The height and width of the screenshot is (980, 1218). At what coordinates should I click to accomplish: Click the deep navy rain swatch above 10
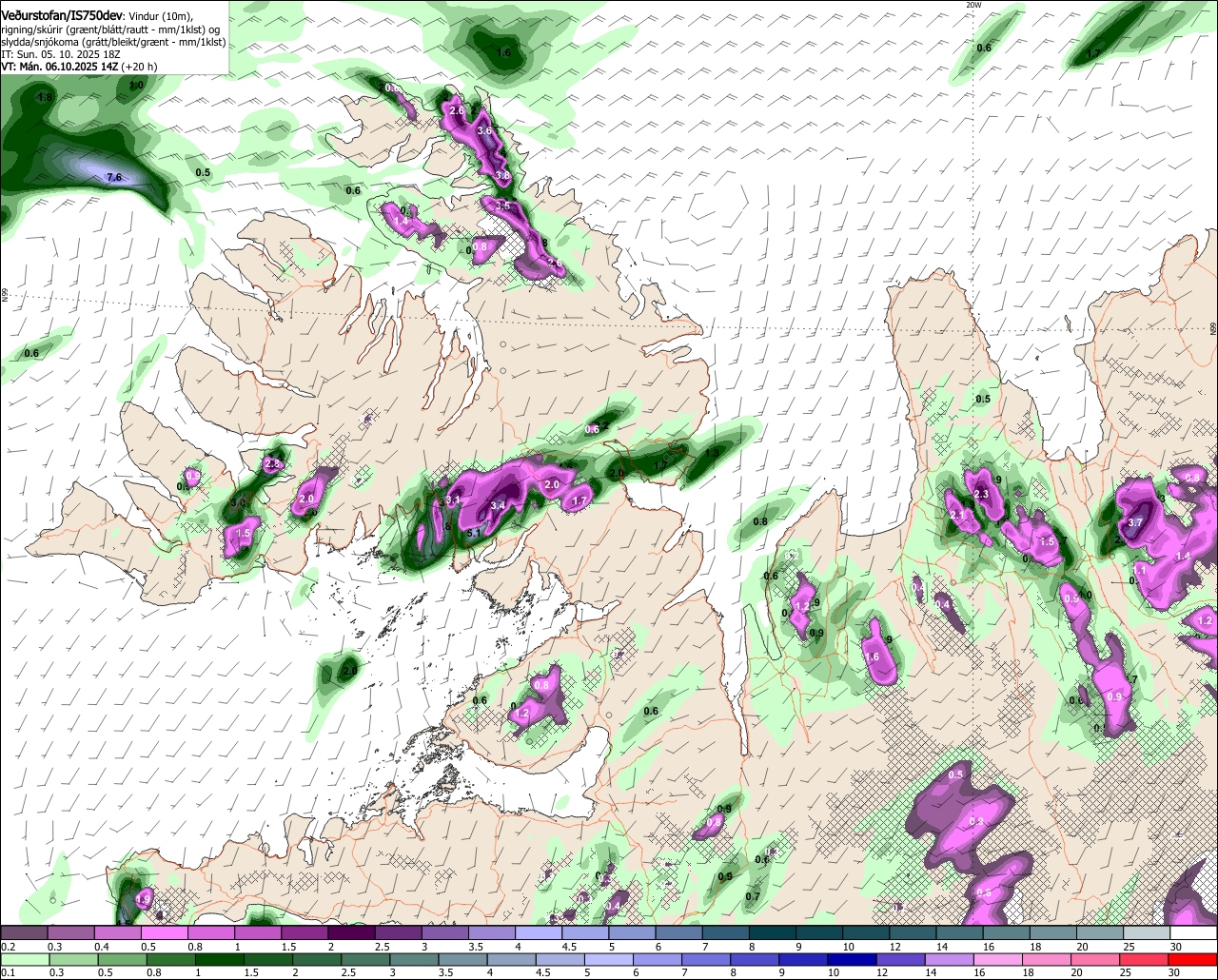pyautogui.click(x=851, y=960)
